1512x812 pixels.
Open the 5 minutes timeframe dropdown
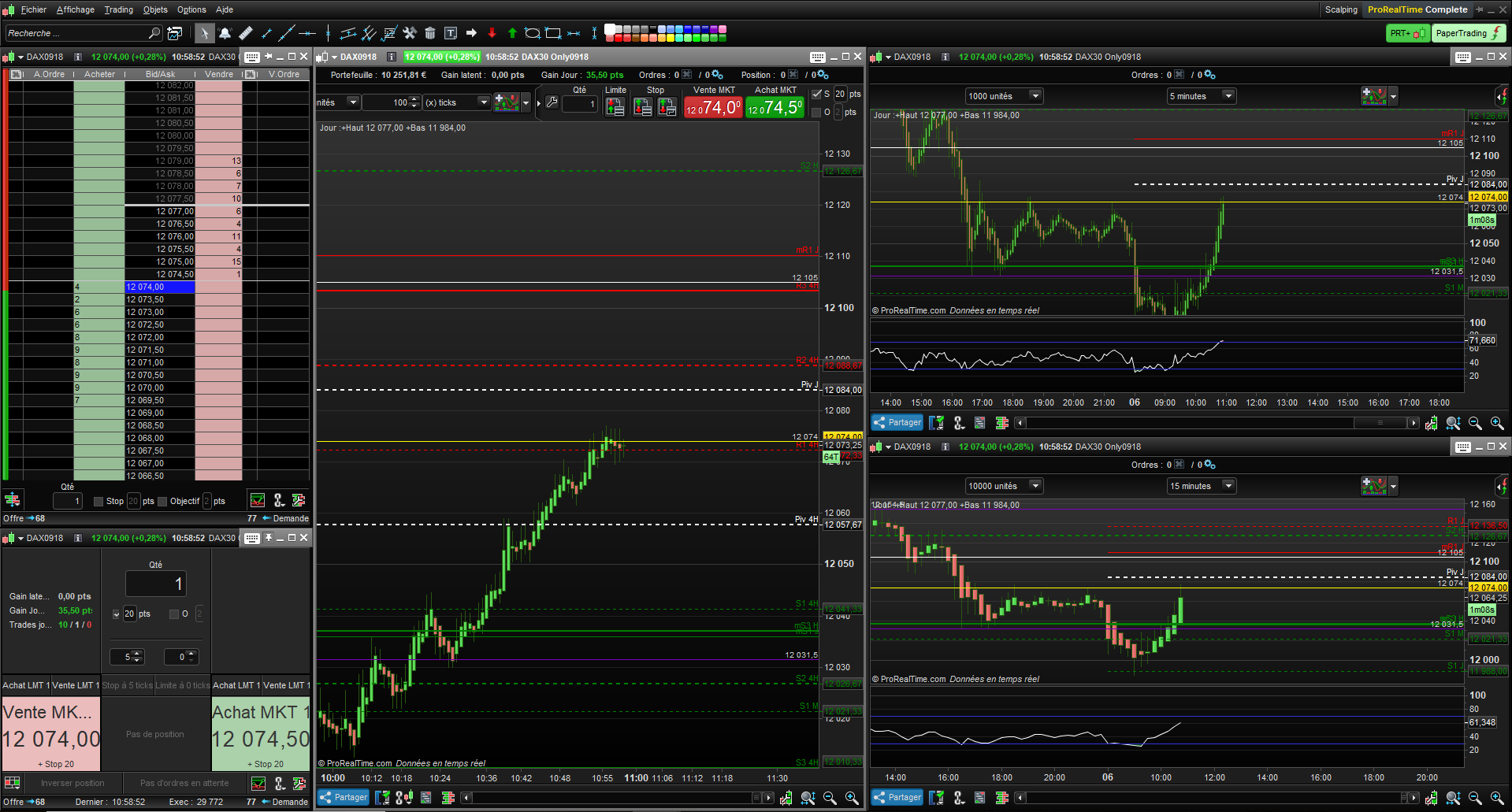tap(1201, 96)
